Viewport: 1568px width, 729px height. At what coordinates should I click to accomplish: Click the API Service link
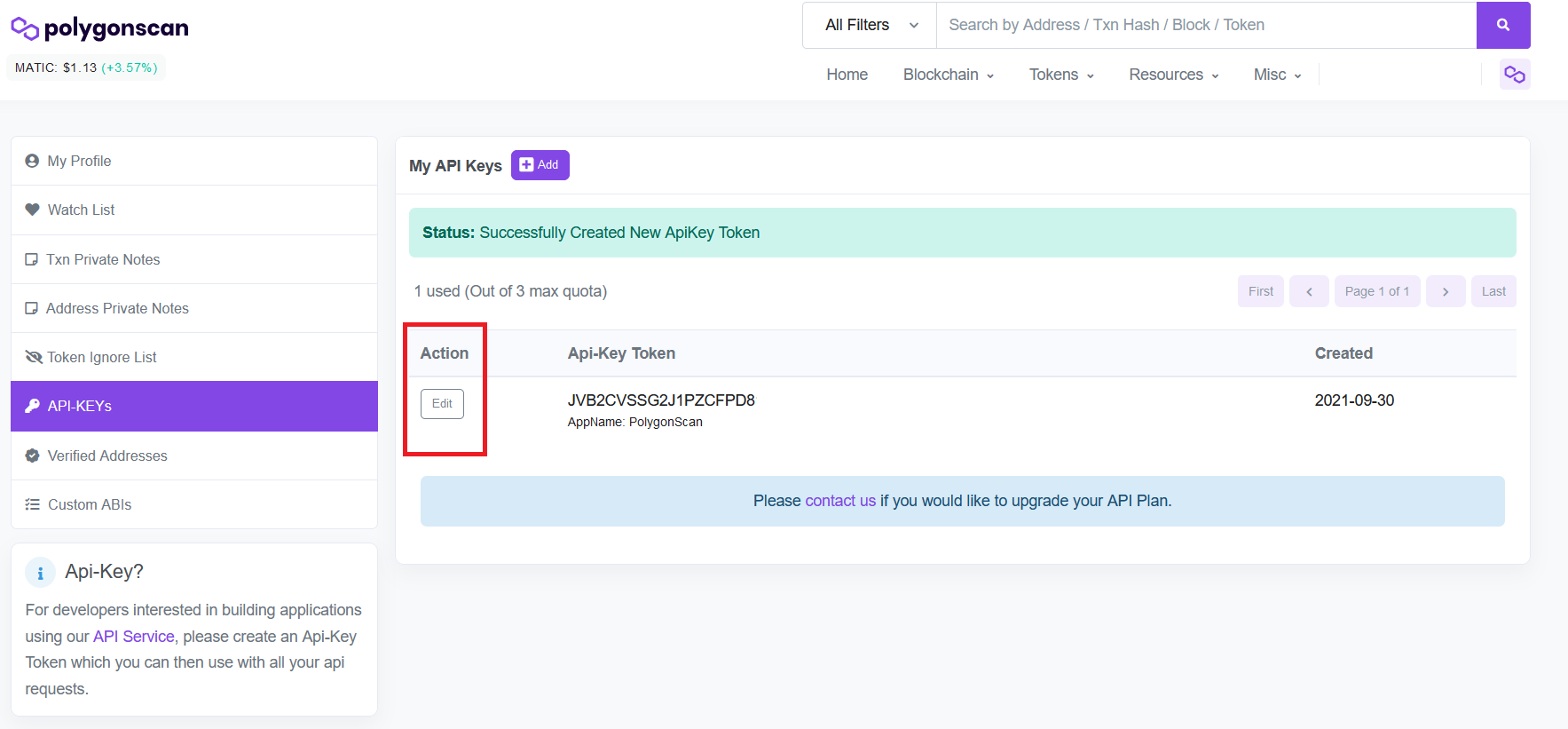(x=133, y=637)
